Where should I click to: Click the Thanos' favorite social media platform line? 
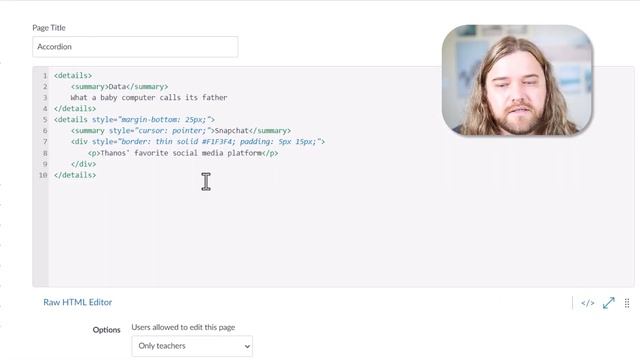point(183,153)
